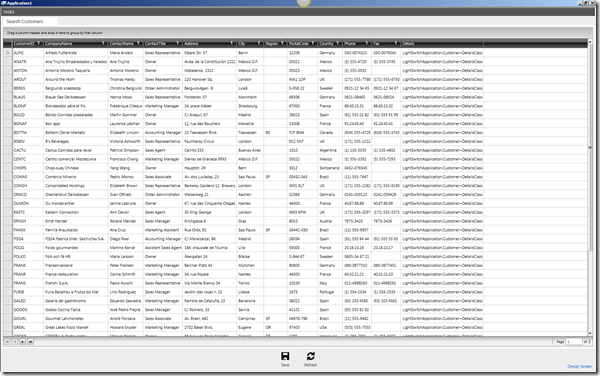600x376 pixels.
Task: Select the 'Buenos Aires' city cell
Action: 250,150
